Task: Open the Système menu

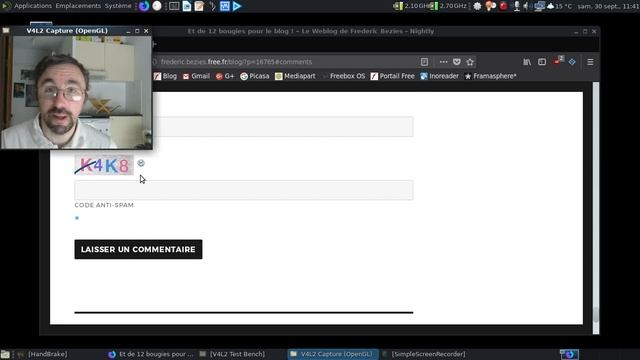Action: [x=118, y=6]
